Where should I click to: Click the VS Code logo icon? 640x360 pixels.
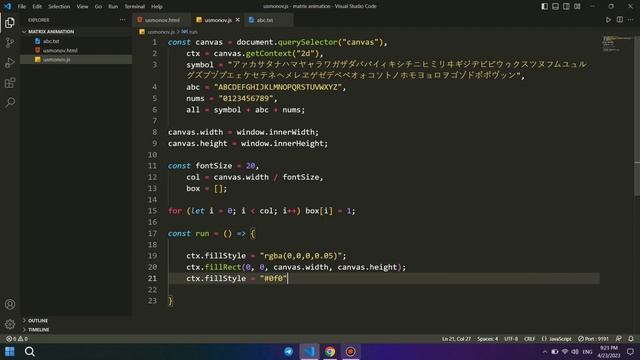click(7, 6)
